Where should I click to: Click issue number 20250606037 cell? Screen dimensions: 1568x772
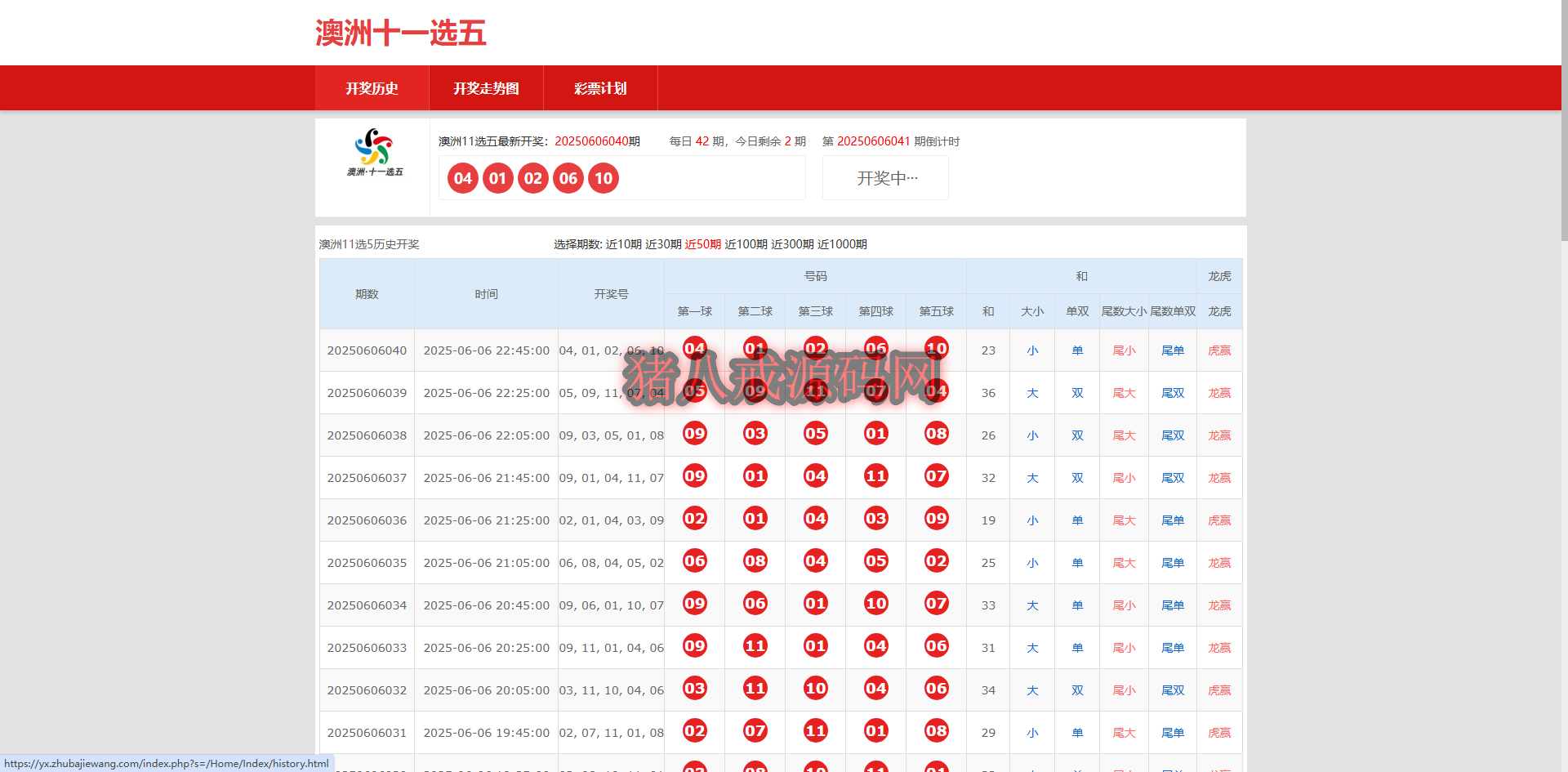point(367,478)
